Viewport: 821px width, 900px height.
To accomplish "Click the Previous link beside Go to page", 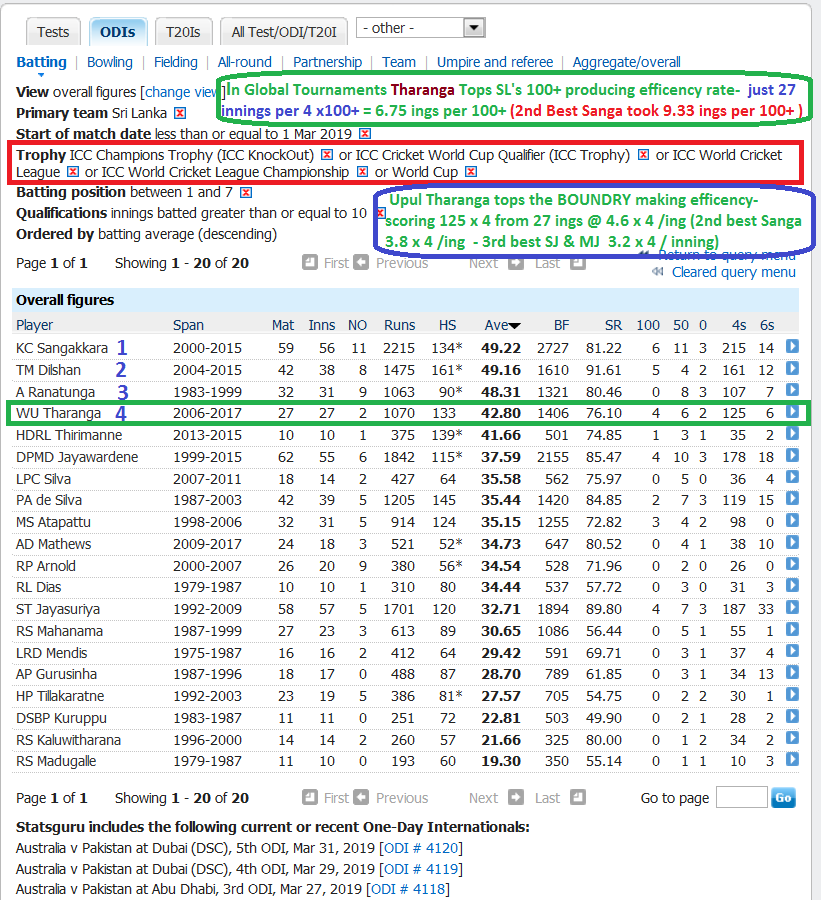I will 402,798.
